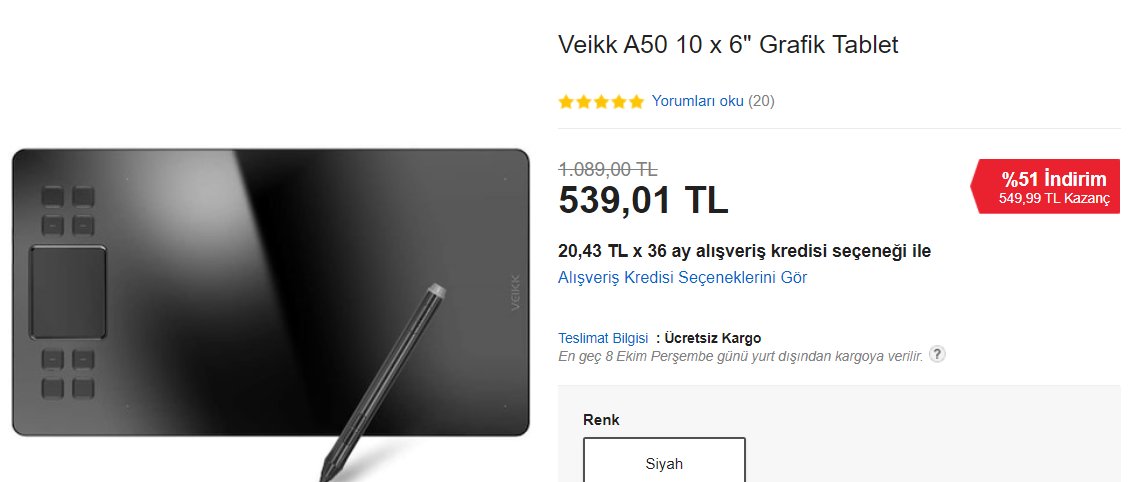Click the 'Teslimat Bilgisi' link
This screenshot has height=482, width=1135.
[603, 338]
